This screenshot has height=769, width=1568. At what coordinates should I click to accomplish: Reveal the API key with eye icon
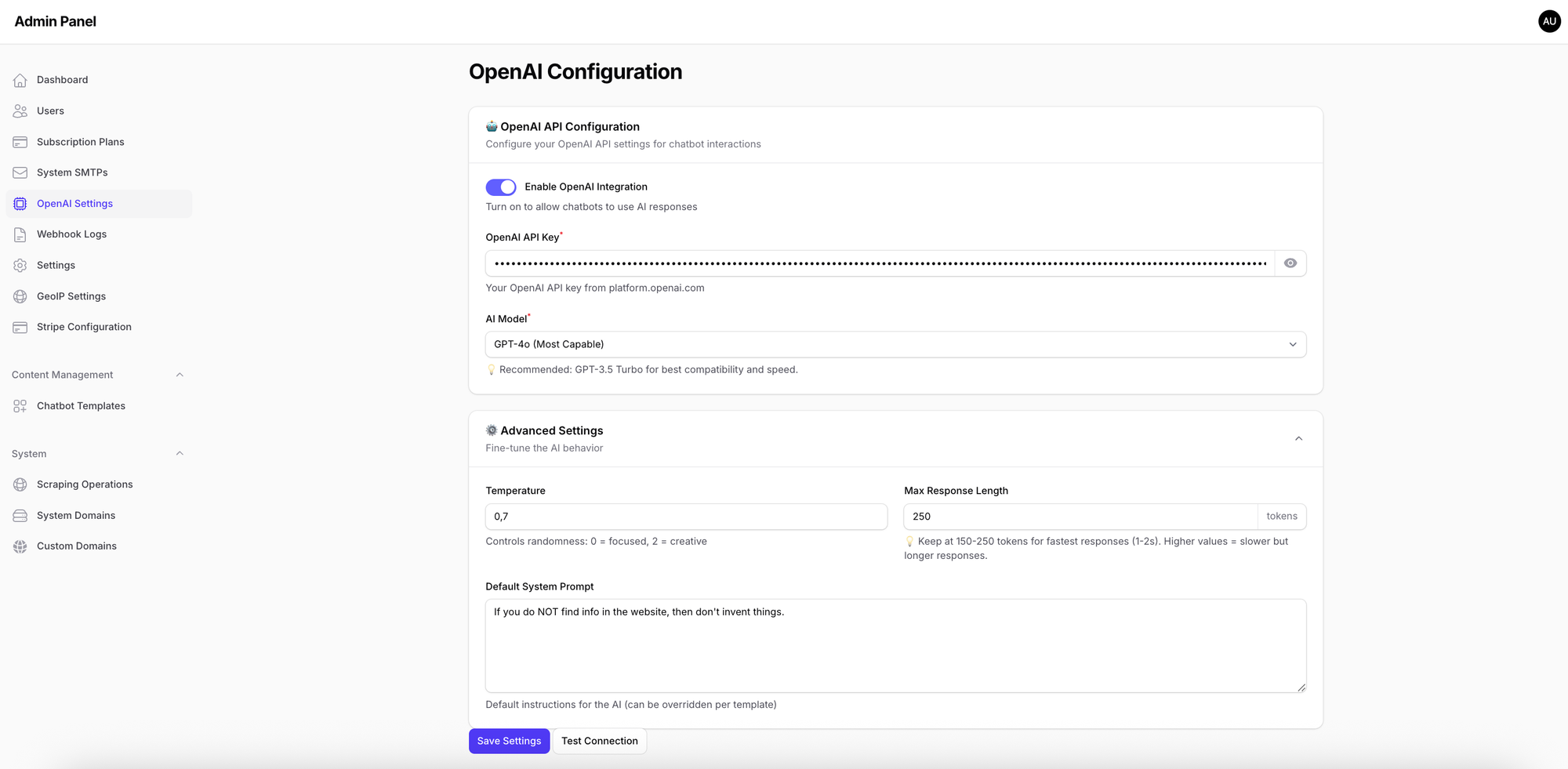point(1290,263)
